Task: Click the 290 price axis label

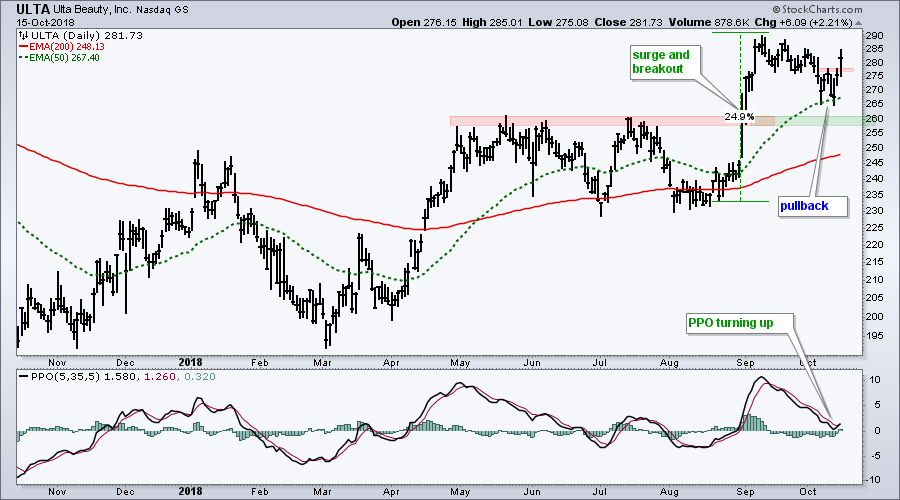Action: pyautogui.click(x=874, y=36)
